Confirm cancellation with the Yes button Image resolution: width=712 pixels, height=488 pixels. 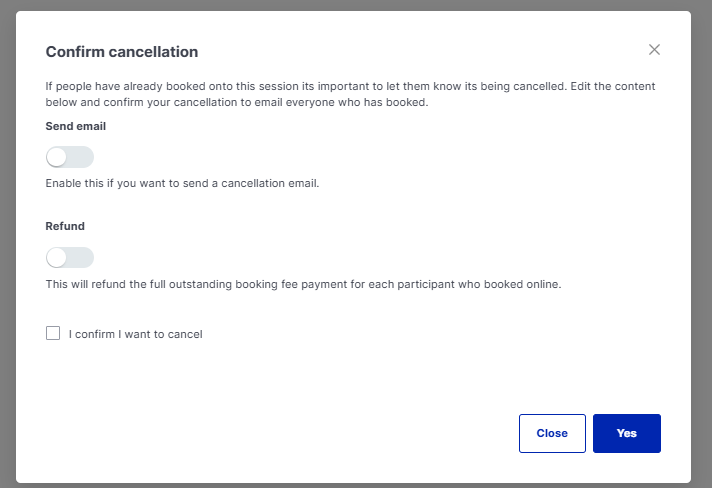(x=626, y=433)
